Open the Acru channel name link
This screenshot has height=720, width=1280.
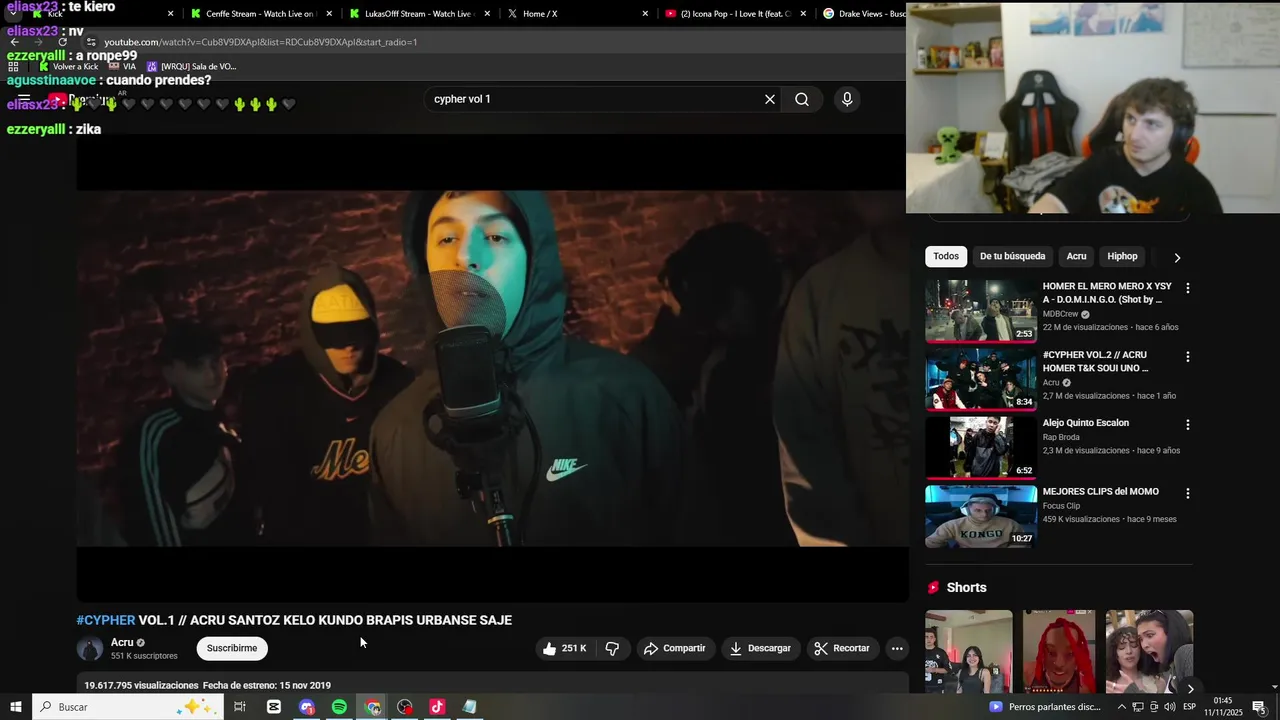click(122, 642)
